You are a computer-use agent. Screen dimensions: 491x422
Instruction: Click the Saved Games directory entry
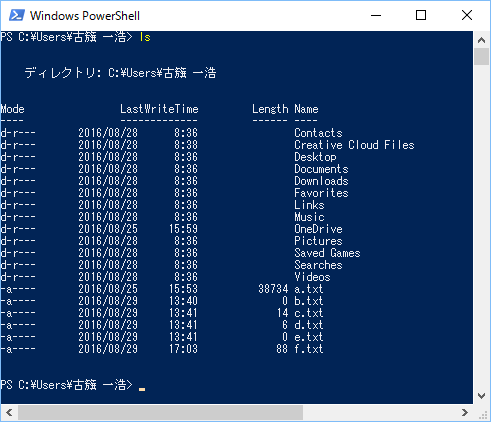click(x=327, y=253)
